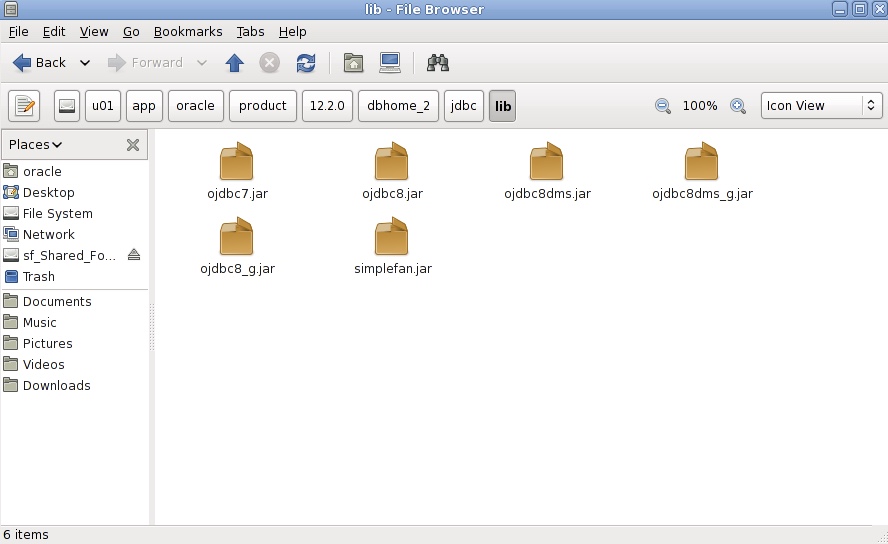
Task: Open the Places sidebar dropdown
Action: pos(35,145)
